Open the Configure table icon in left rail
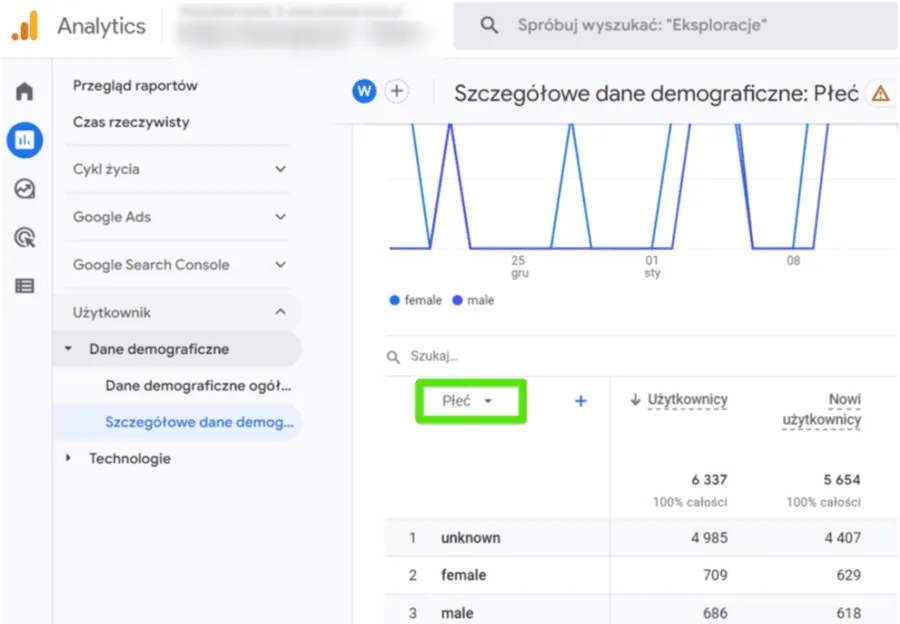Image resolution: width=900 pixels, height=624 pixels. (x=25, y=286)
